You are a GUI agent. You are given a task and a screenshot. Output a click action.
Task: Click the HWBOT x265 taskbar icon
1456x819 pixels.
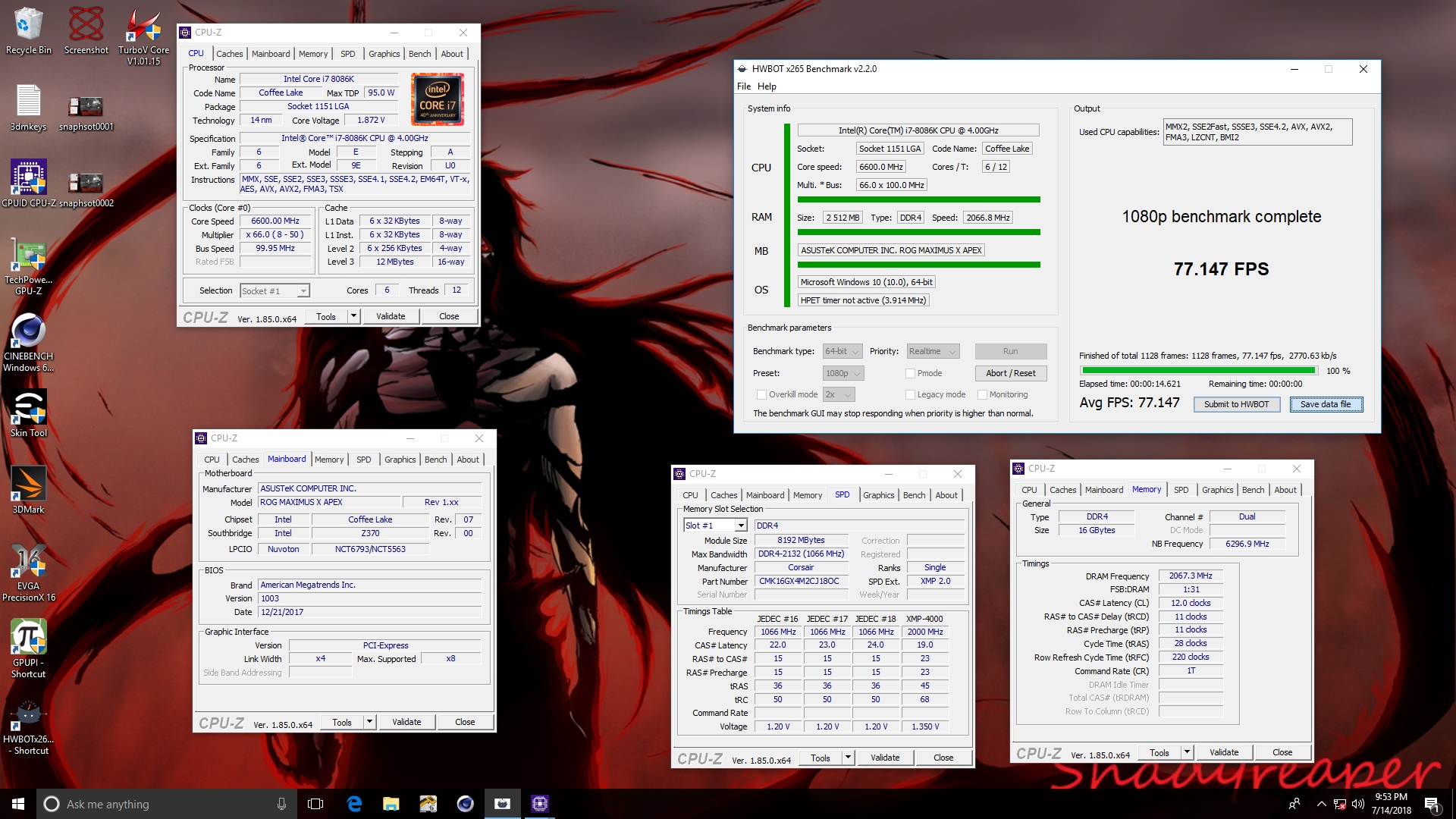[502, 804]
